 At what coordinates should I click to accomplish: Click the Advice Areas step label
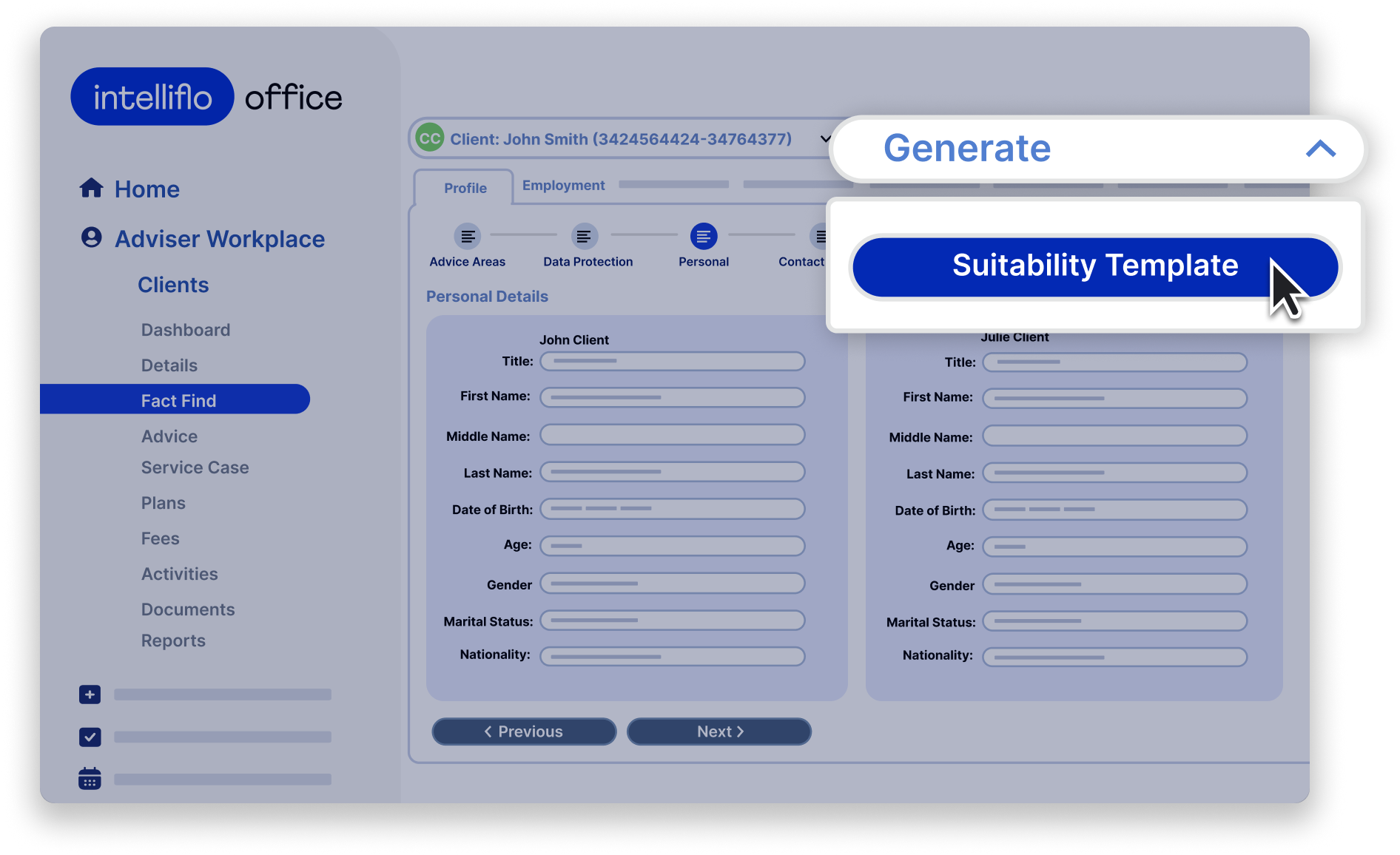tap(468, 262)
